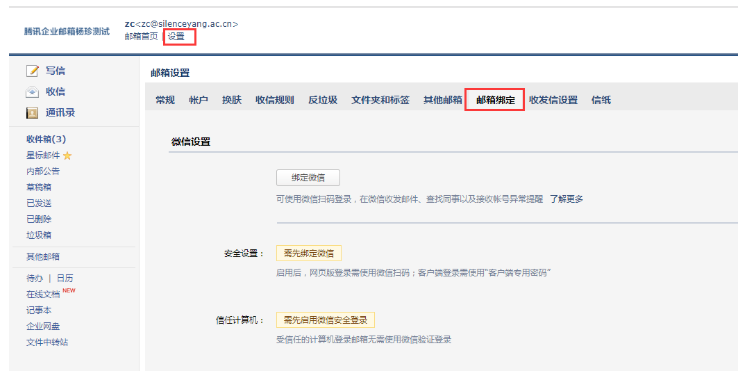Click the 需先绑定微信 notice button
745x376 pixels.
(x=309, y=253)
